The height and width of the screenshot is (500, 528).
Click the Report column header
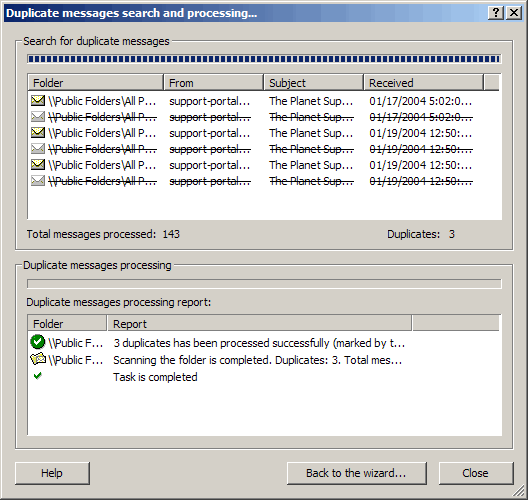[259, 324]
